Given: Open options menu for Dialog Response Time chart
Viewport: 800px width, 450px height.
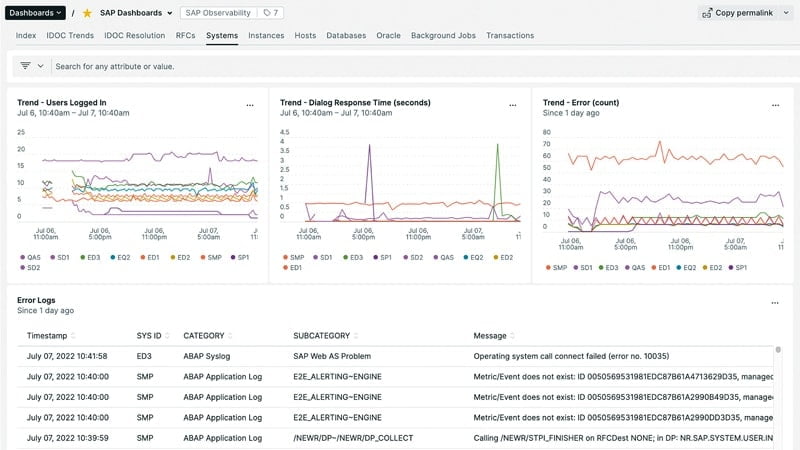Looking at the screenshot, I should point(512,105).
